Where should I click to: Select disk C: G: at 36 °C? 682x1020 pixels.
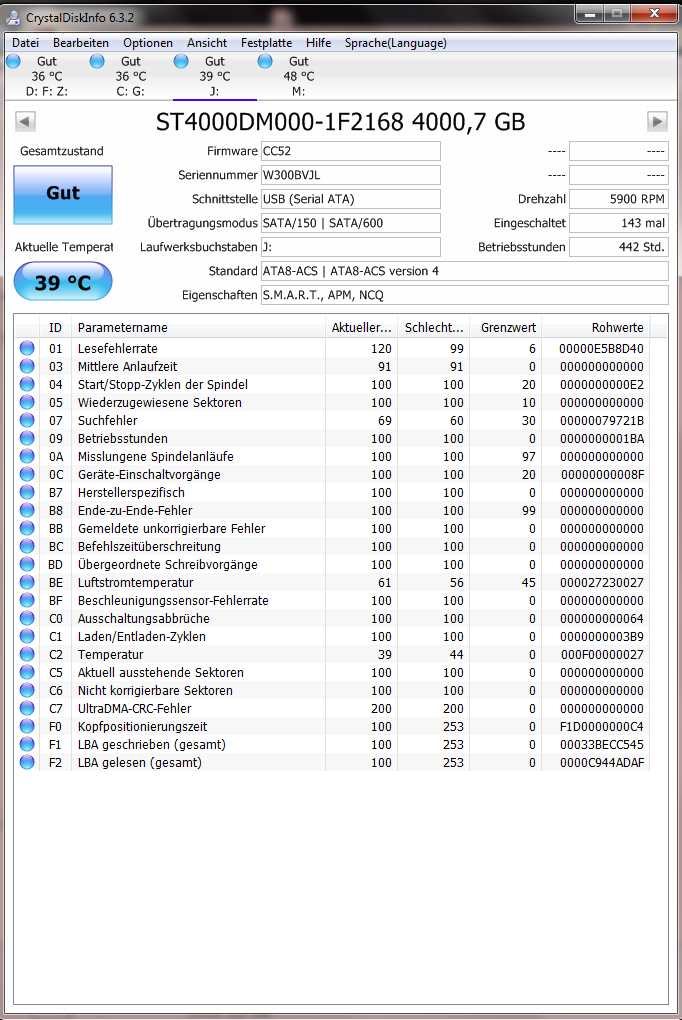(131, 76)
